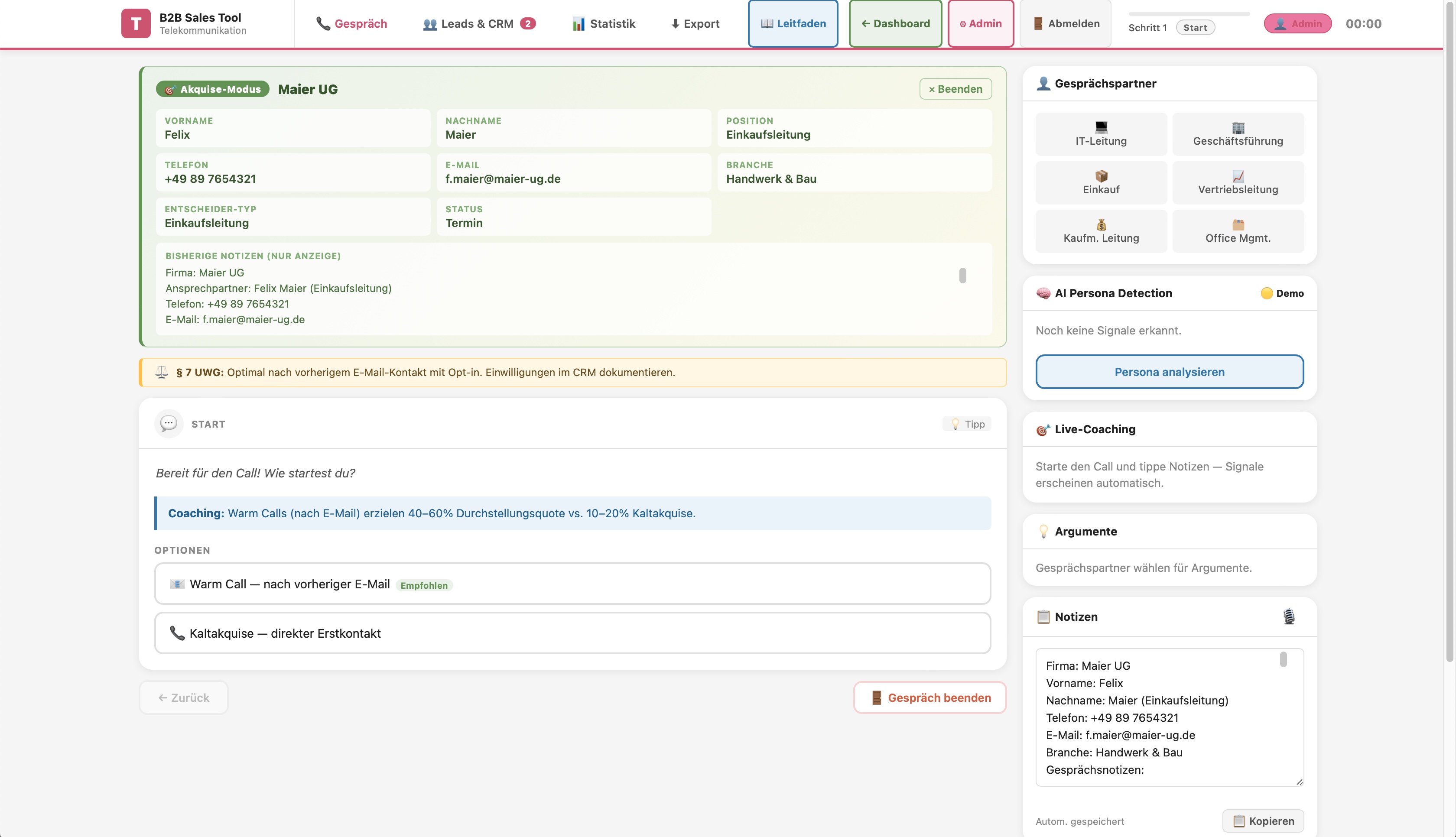Screen dimensions: 1456x837
Task: Show the Tipp hint
Action: pos(967,424)
